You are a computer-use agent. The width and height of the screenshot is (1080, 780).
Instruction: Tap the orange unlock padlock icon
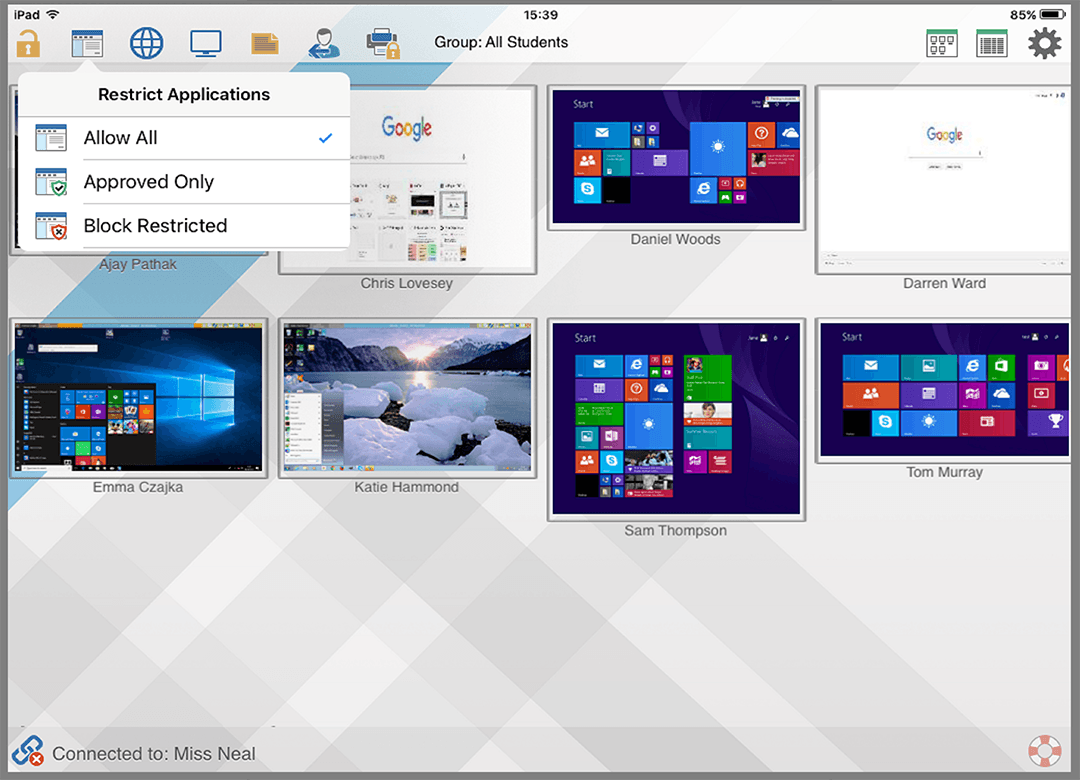pyautogui.click(x=28, y=44)
